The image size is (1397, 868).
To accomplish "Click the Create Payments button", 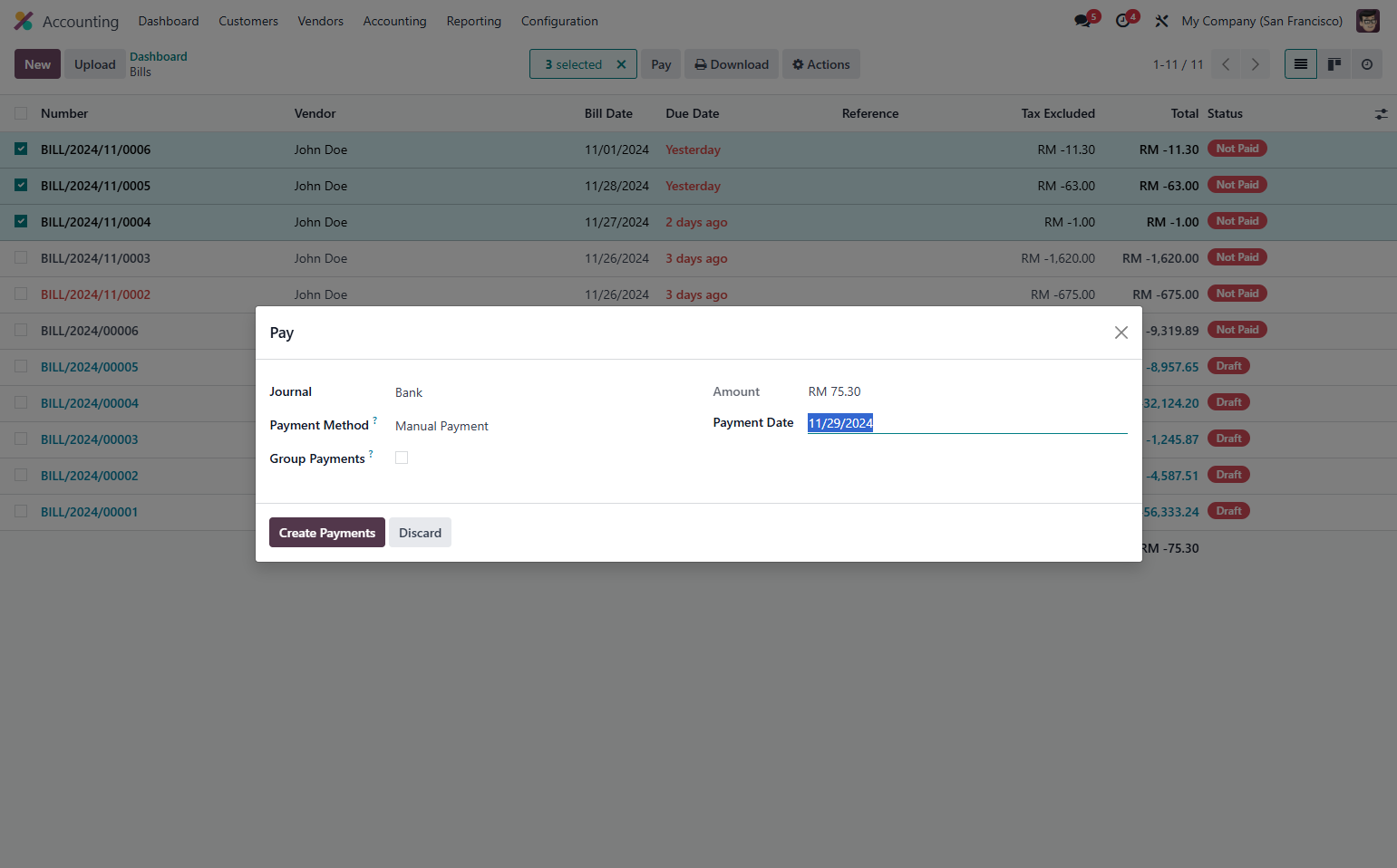I will point(327,533).
